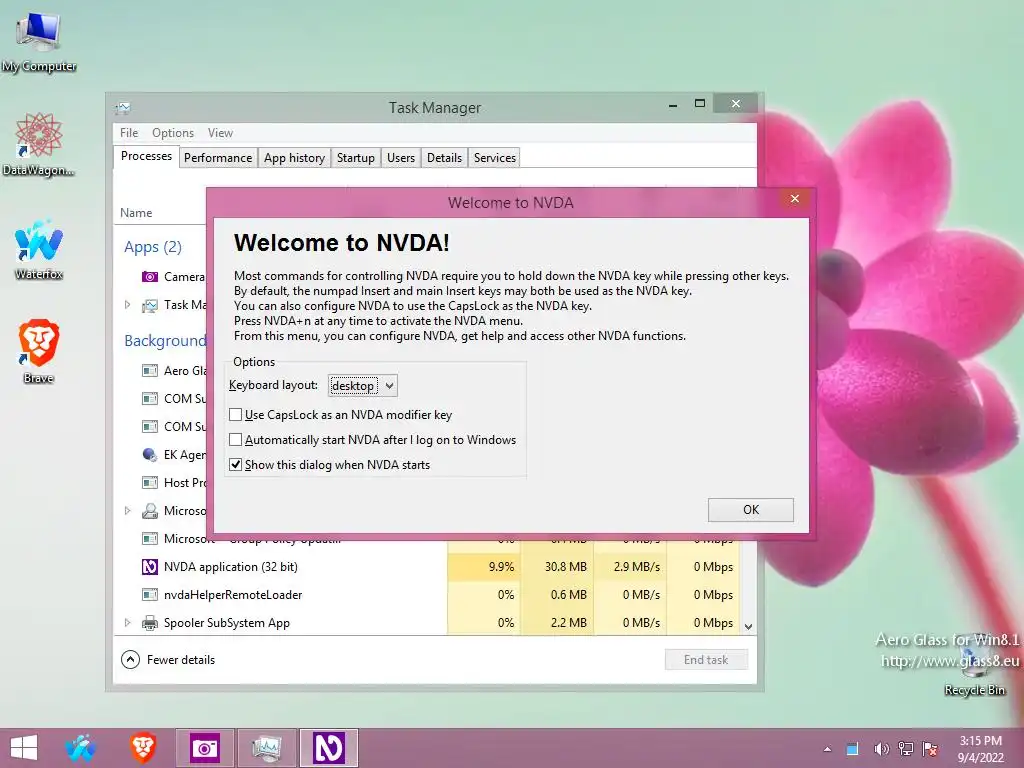Launch Waterfox from the desktop
This screenshot has height=768, width=1024.
pyautogui.click(x=39, y=249)
